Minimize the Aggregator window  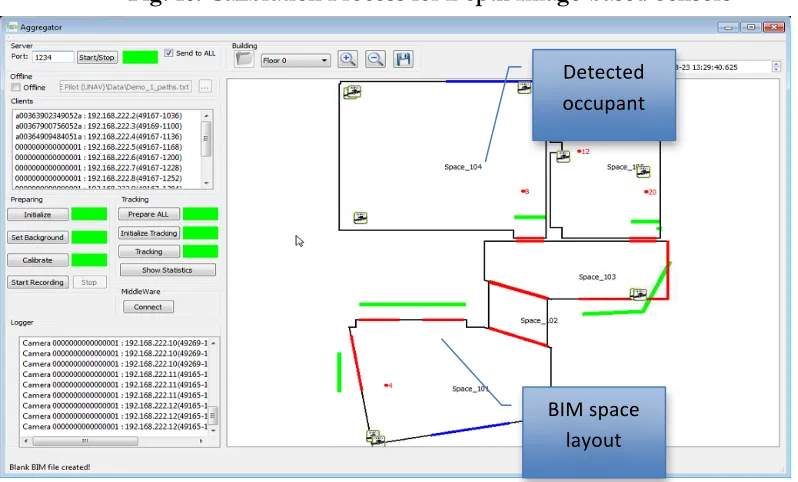pos(728,27)
